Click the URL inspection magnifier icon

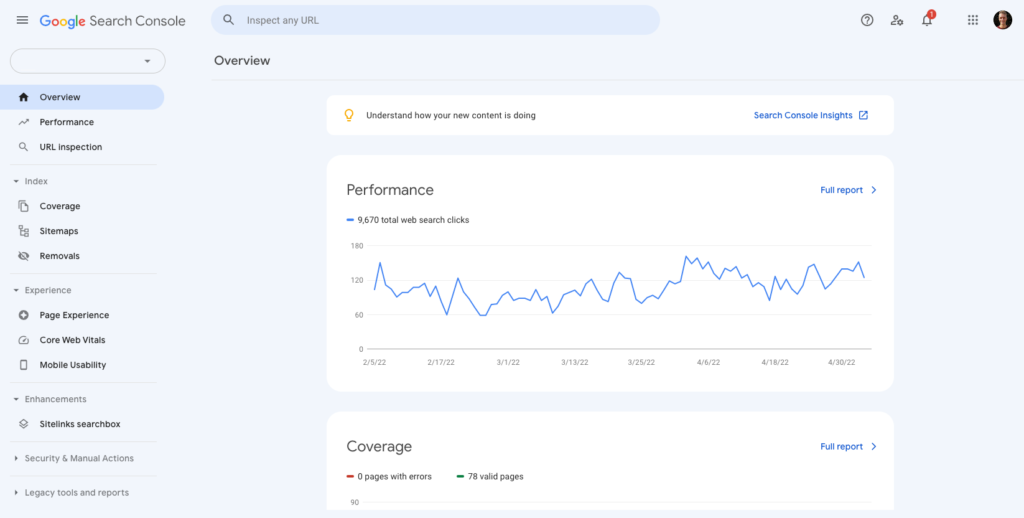24,147
